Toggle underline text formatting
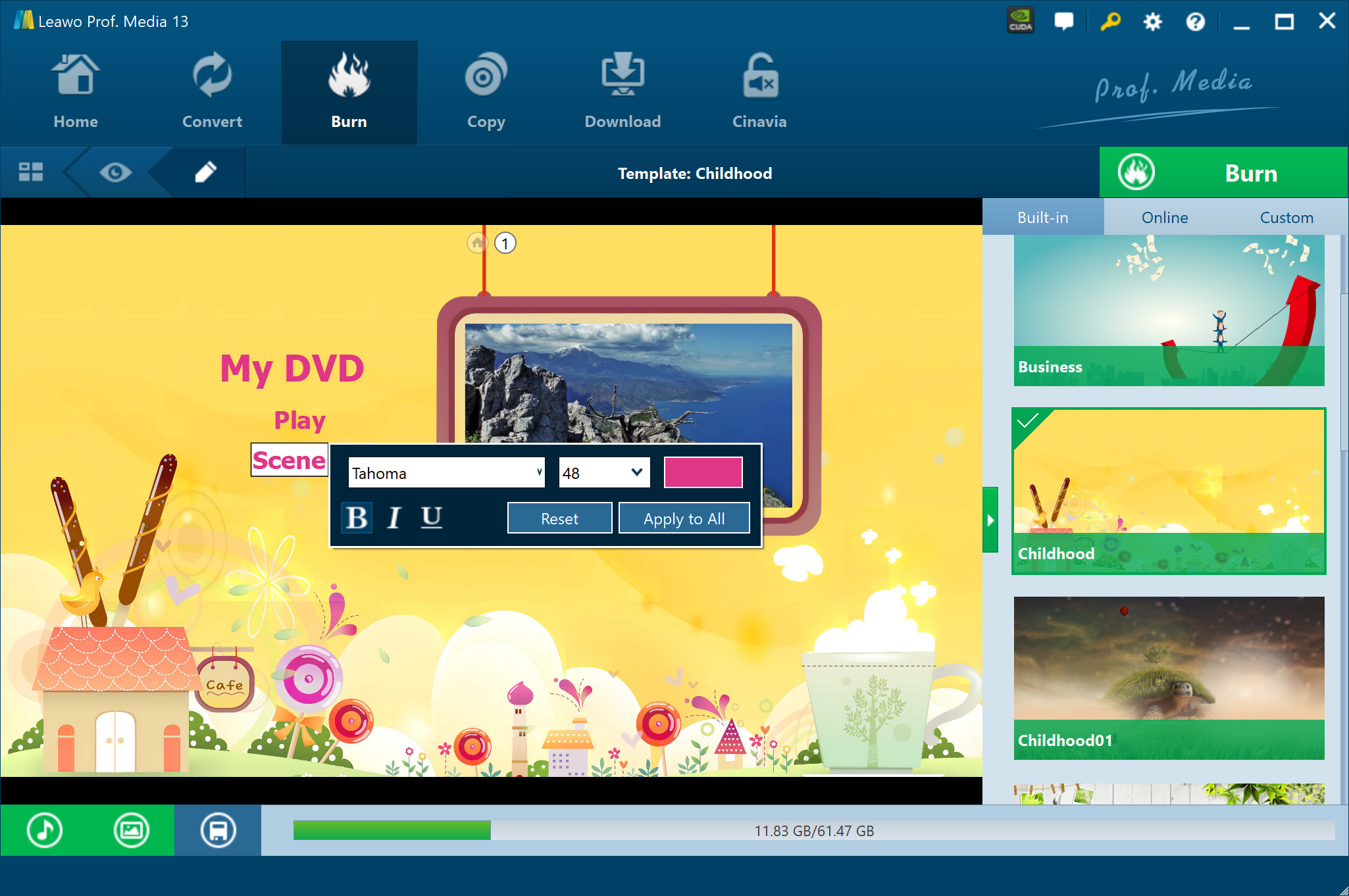The height and width of the screenshot is (896, 1349). [x=431, y=518]
